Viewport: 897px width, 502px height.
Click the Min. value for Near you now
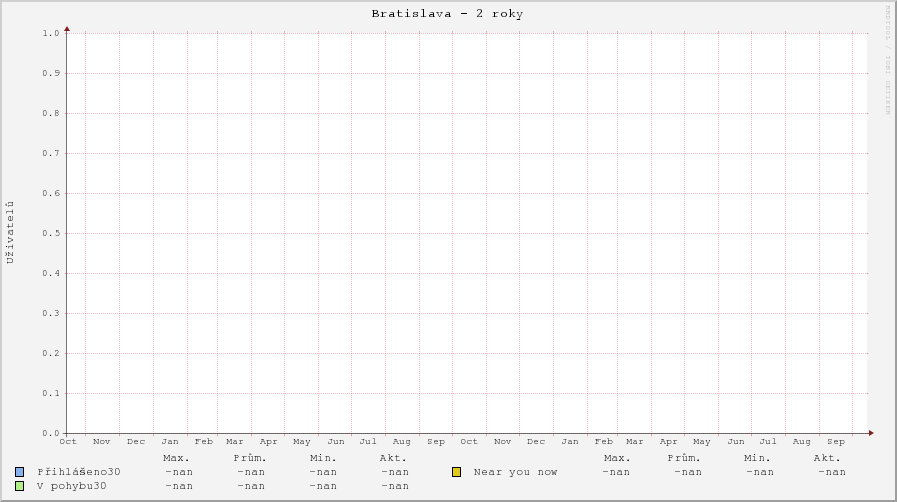[x=760, y=472]
